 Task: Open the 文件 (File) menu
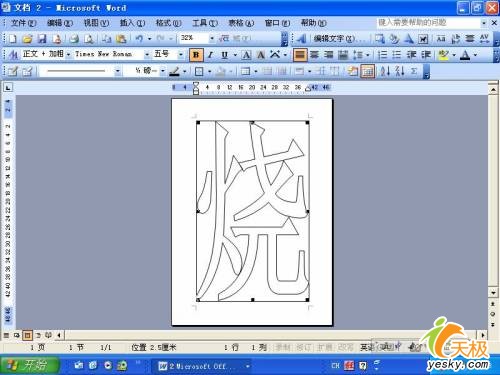pos(23,23)
